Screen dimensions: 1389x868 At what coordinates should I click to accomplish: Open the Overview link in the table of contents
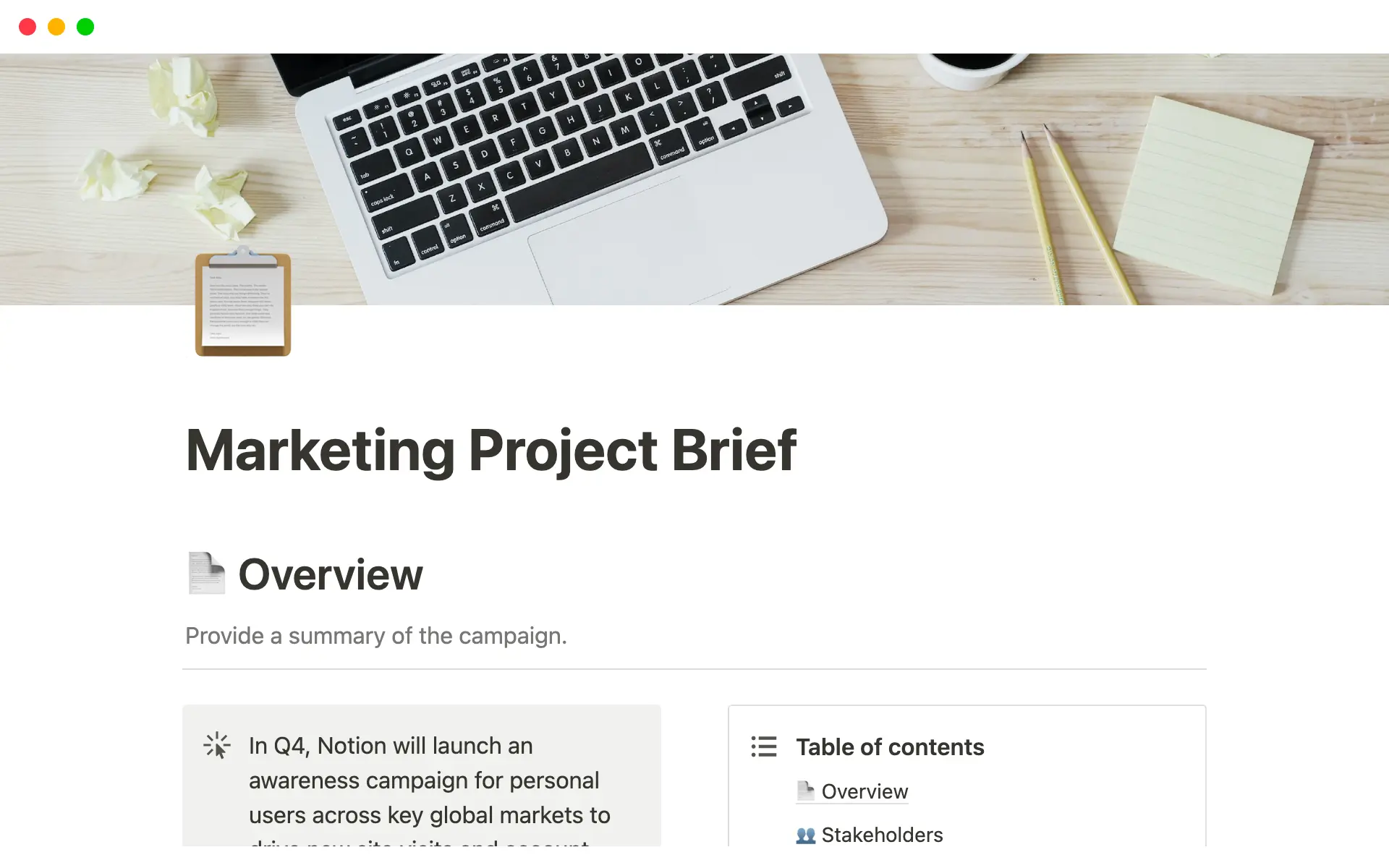pyautogui.click(x=865, y=791)
